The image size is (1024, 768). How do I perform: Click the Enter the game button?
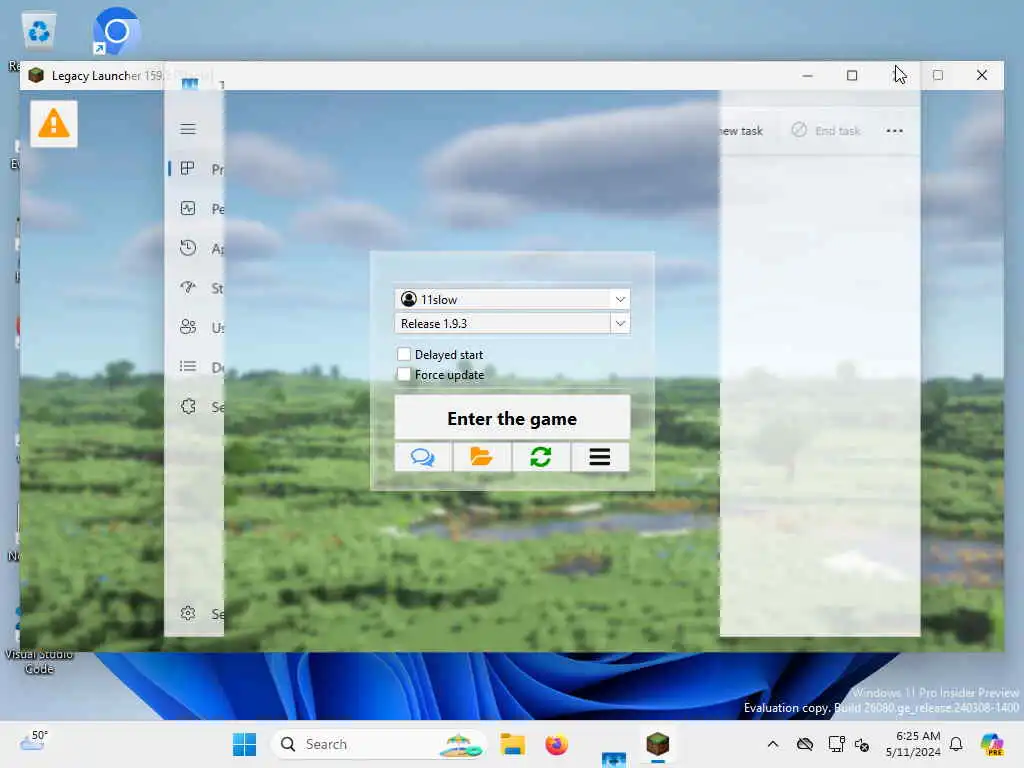tap(512, 418)
